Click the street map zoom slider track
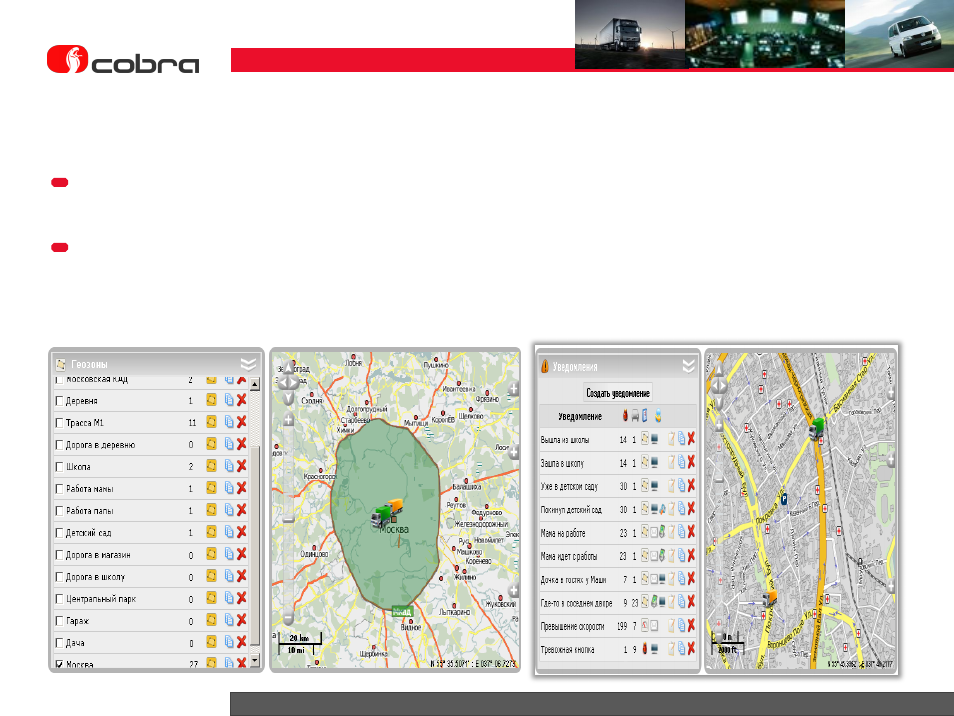The width and height of the screenshot is (954, 716). [x=720, y=529]
